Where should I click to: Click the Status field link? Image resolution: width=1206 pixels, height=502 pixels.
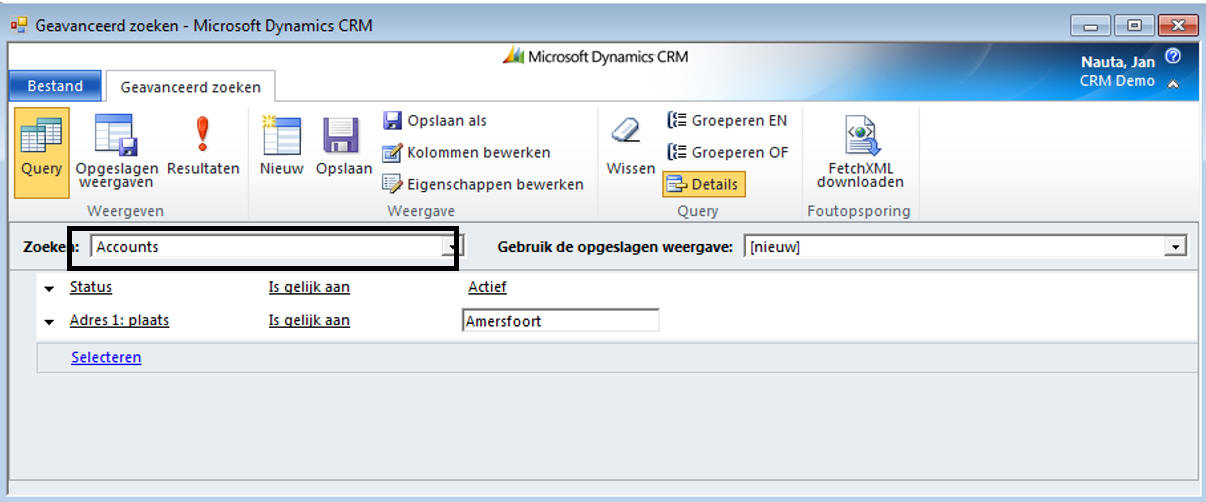(90, 287)
